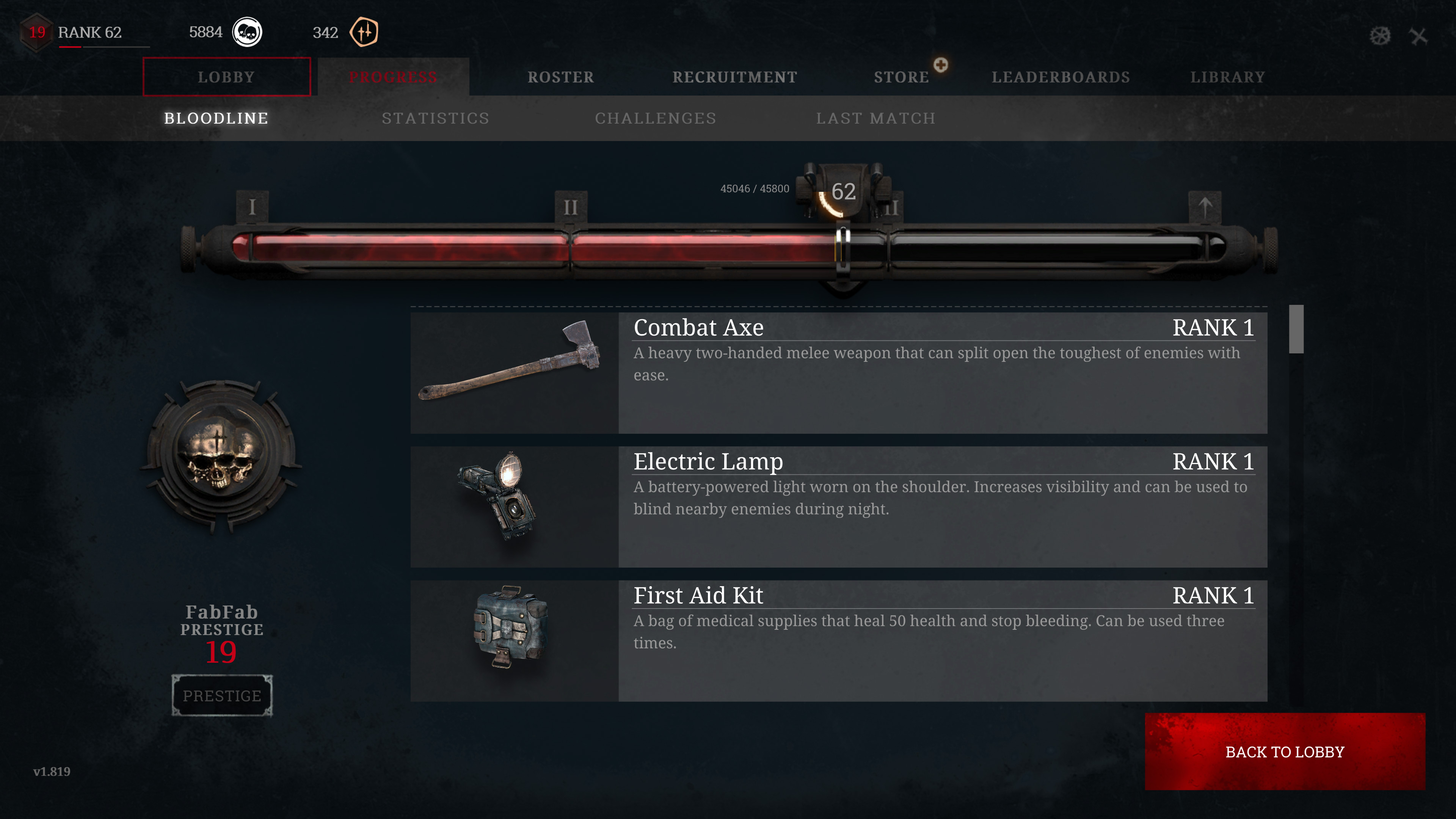Open the Recruitment tab
This screenshot has width=1456, height=819.
coord(735,77)
